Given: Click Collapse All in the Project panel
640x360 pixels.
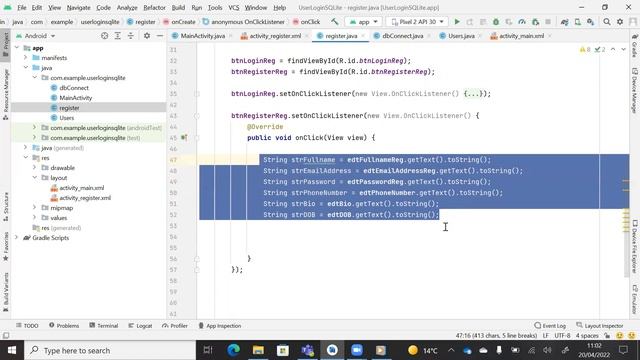Looking at the screenshot, I should click(131, 36).
